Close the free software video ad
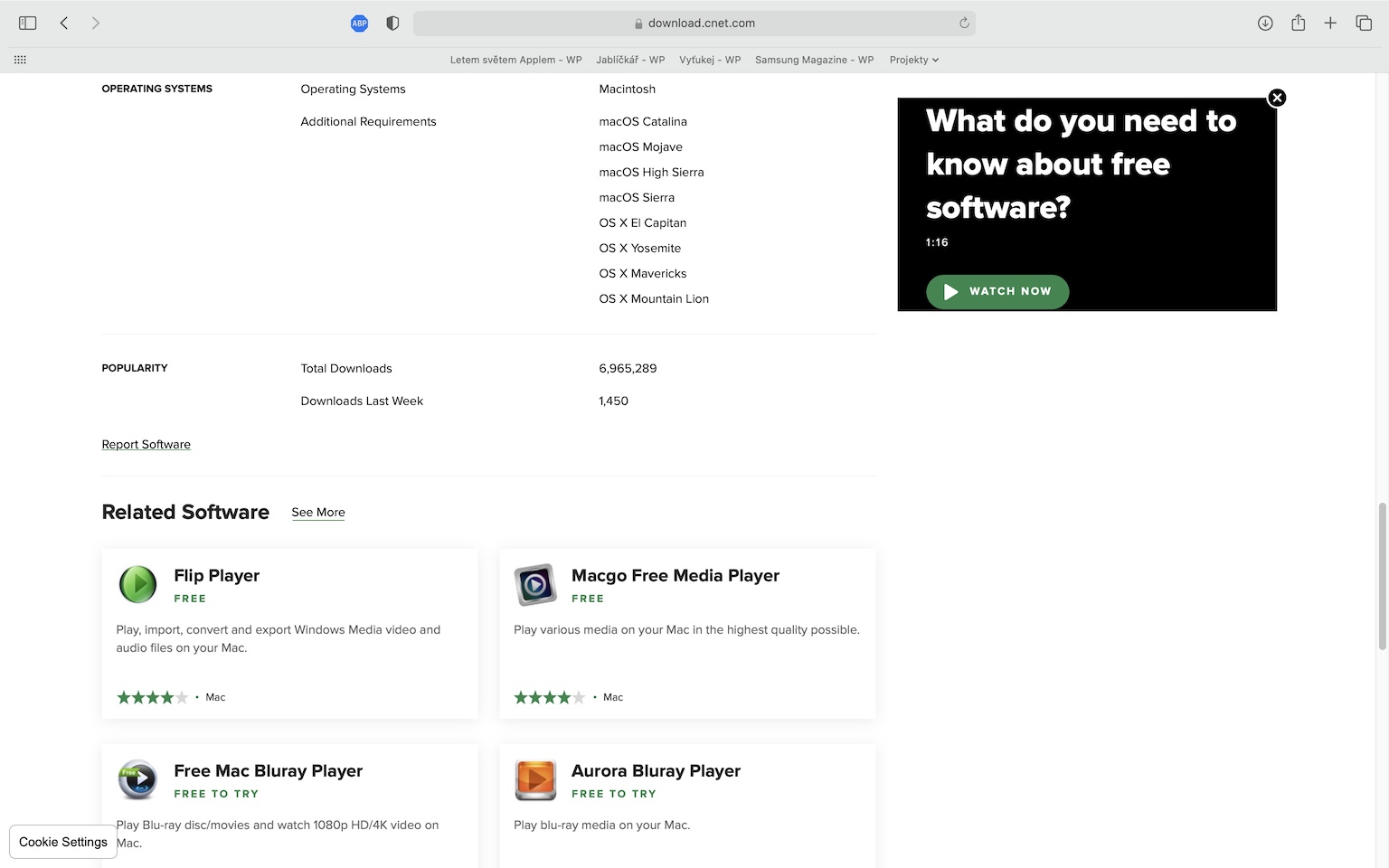Screen dimensions: 1389x868 tap(1277, 98)
